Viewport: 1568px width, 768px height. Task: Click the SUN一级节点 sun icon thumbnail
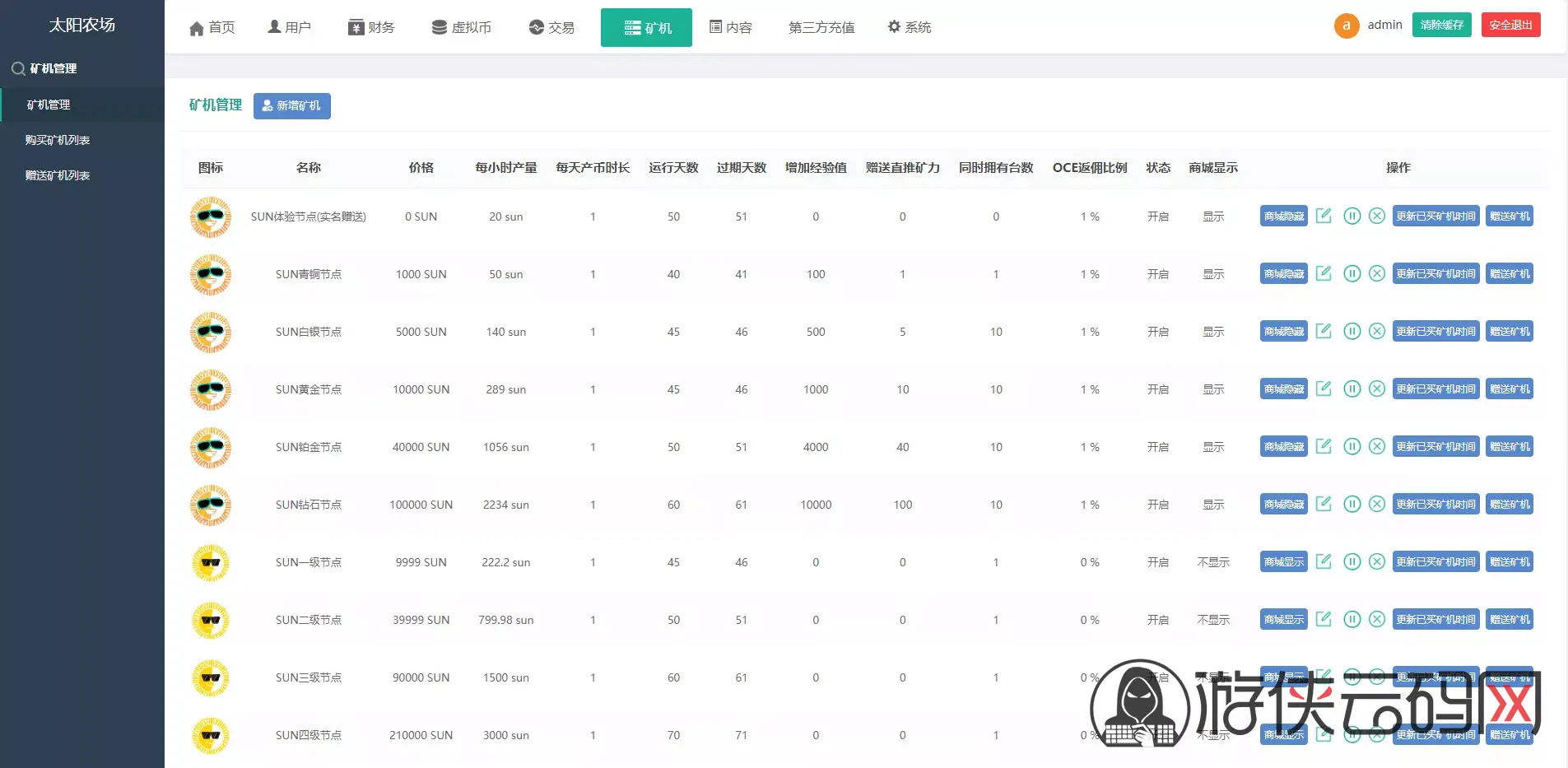pos(211,563)
